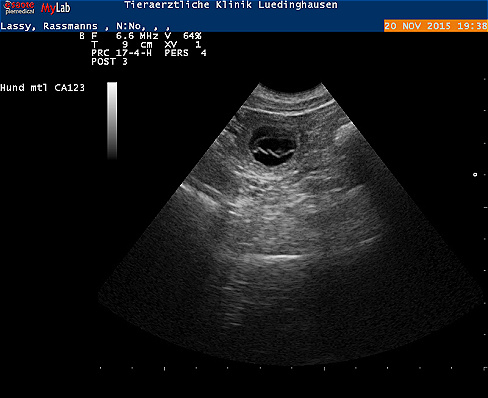Click the dark fluid-filled structure in the scan
This screenshot has height=398, width=488.
273,147
